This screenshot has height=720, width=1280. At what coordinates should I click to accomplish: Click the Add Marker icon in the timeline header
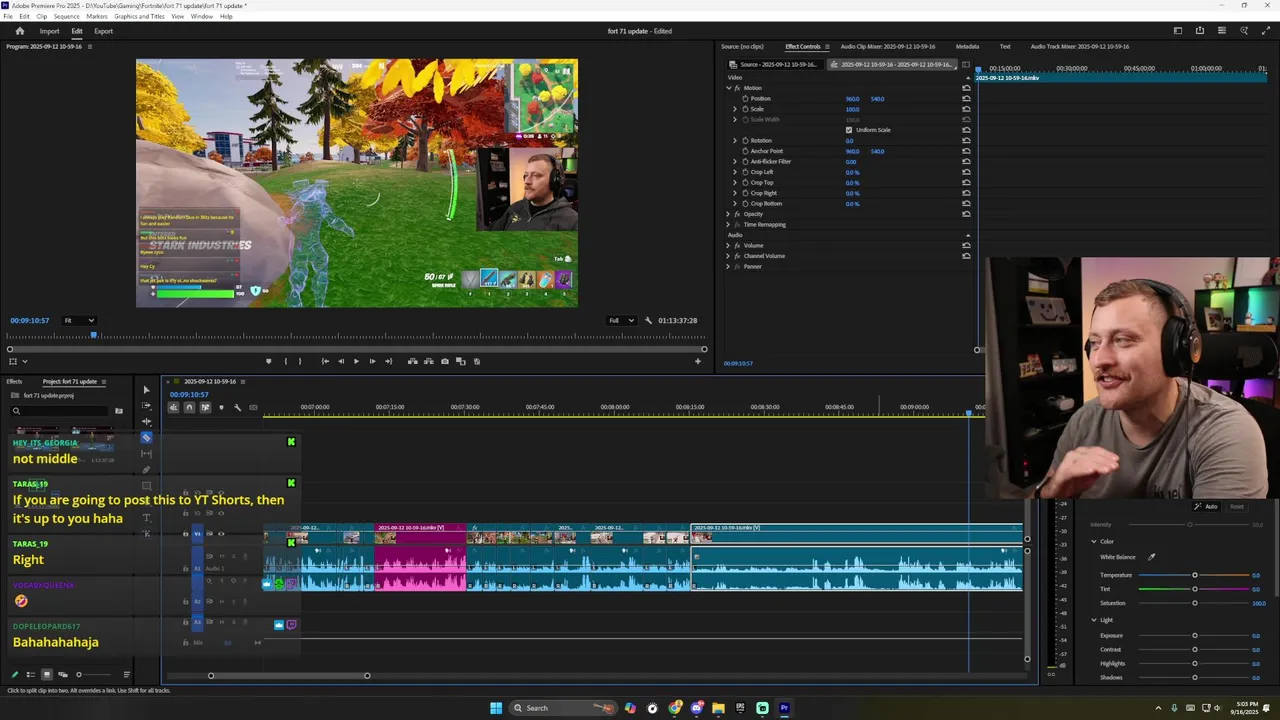(x=221, y=407)
